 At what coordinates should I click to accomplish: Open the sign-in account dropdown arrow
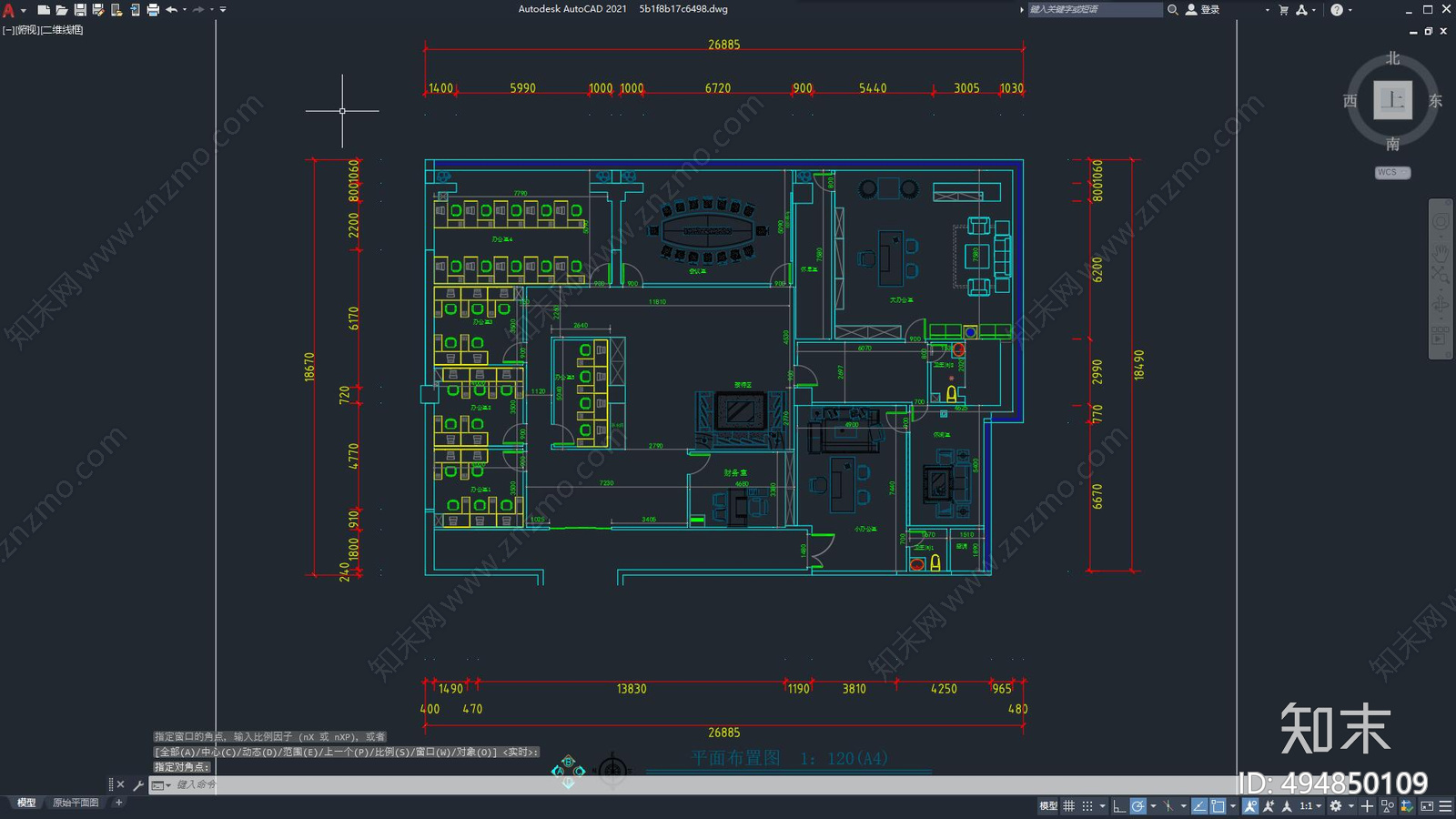tap(1267, 10)
